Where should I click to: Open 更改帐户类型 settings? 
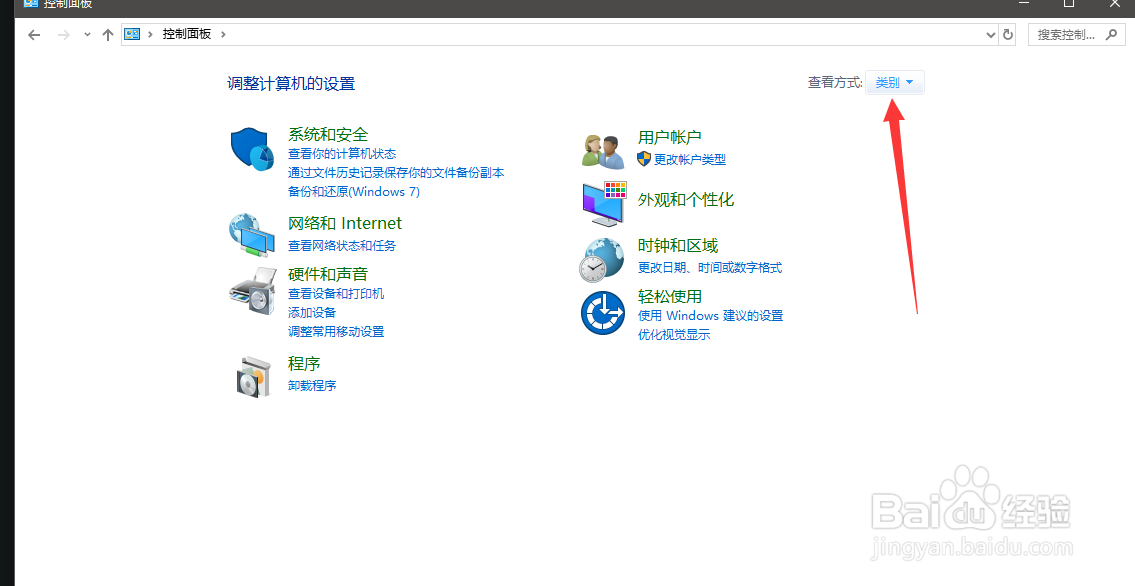coord(691,159)
